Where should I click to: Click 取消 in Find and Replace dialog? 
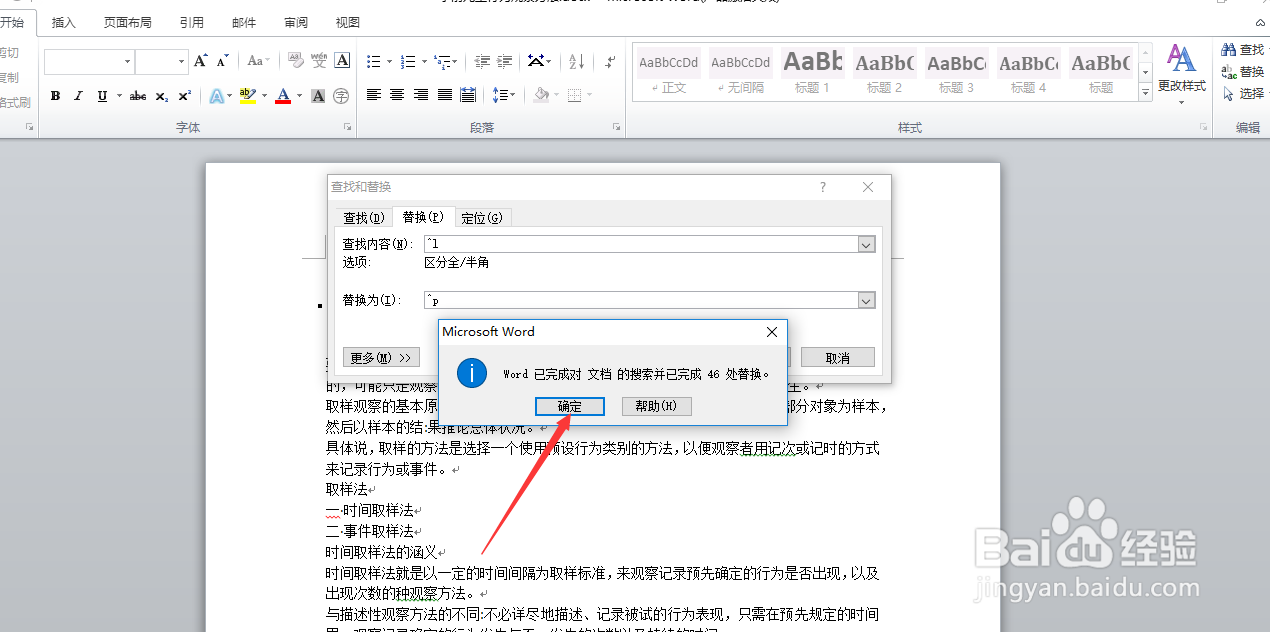pos(838,357)
